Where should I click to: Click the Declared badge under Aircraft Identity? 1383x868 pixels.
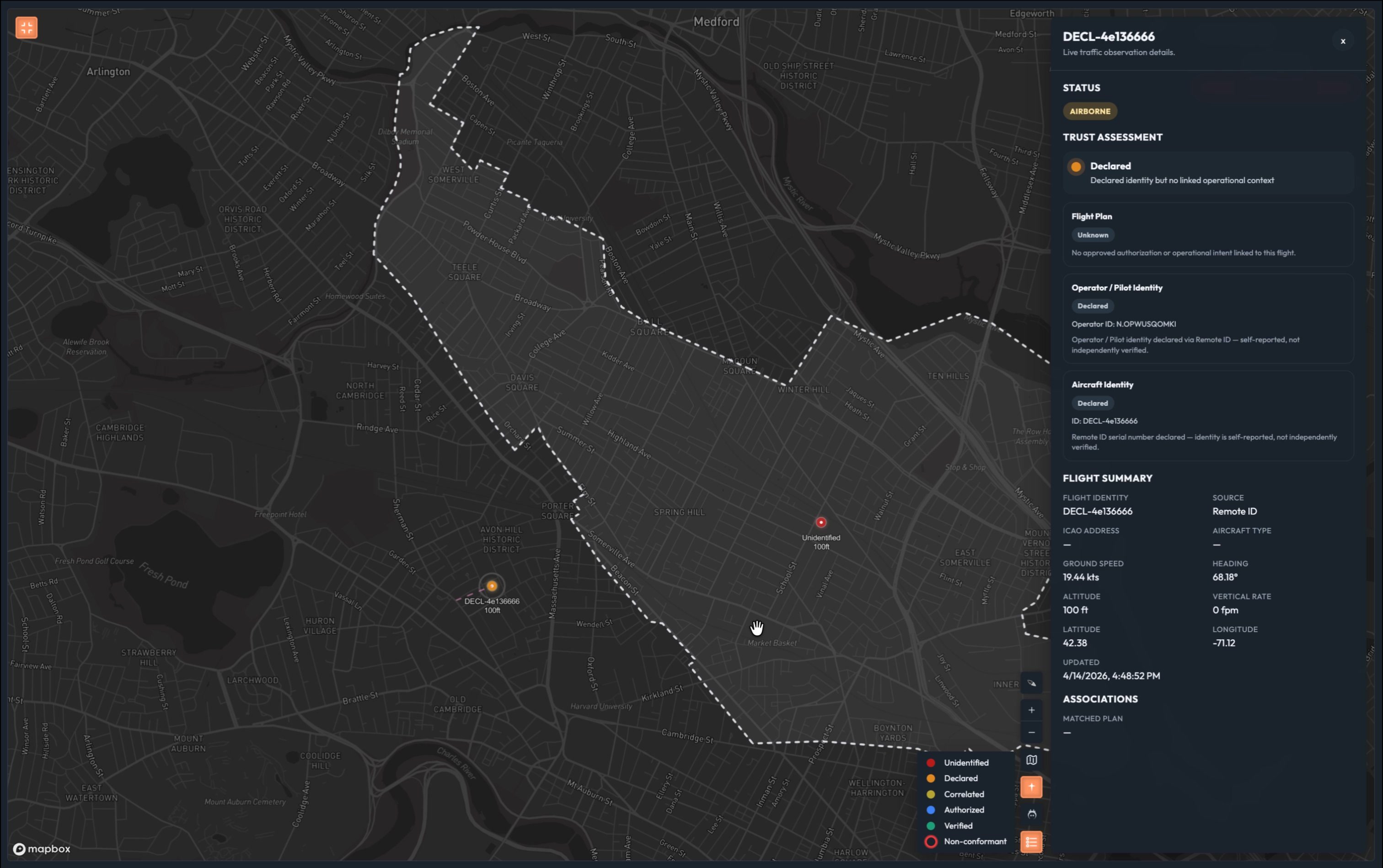point(1092,403)
